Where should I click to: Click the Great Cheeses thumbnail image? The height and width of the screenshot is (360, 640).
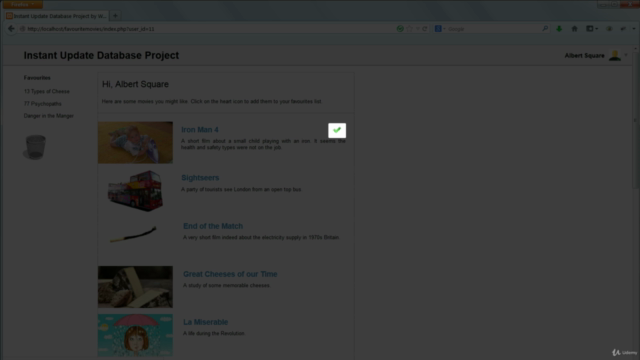(x=135, y=287)
